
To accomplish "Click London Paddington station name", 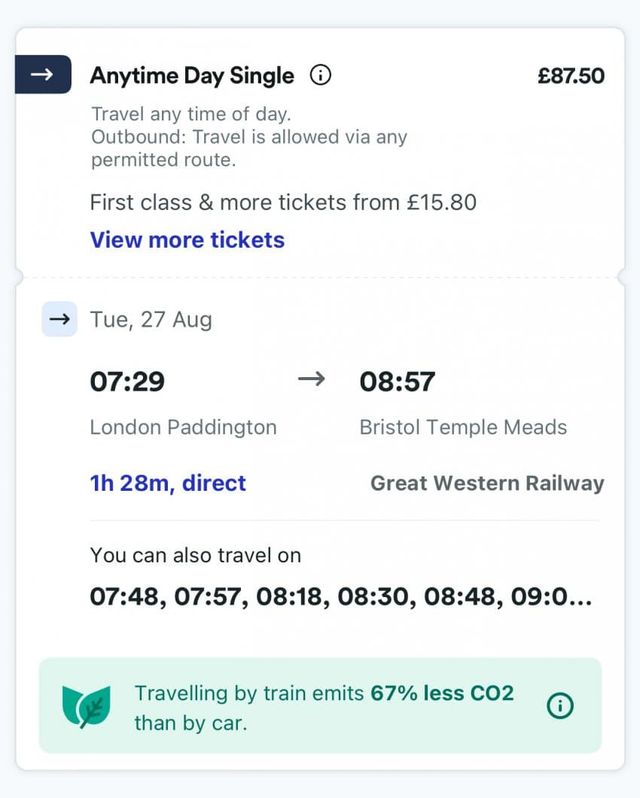I will click(x=183, y=427).
